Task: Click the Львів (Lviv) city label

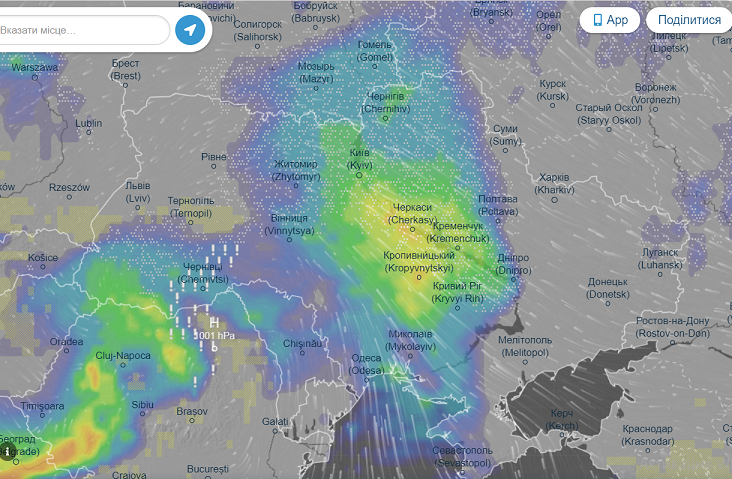Action: [x=137, y=192]
